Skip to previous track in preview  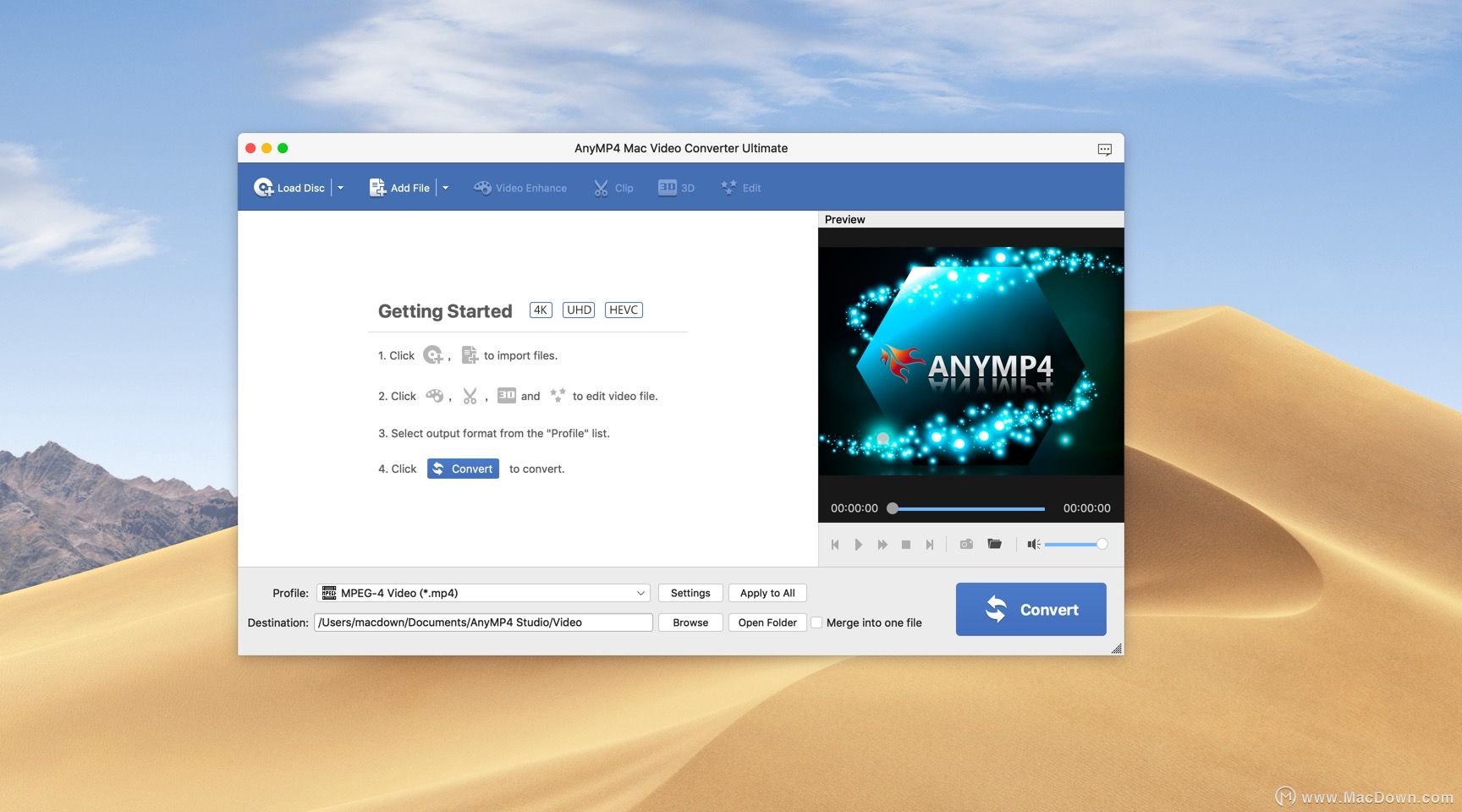click(x=835, y=545)
